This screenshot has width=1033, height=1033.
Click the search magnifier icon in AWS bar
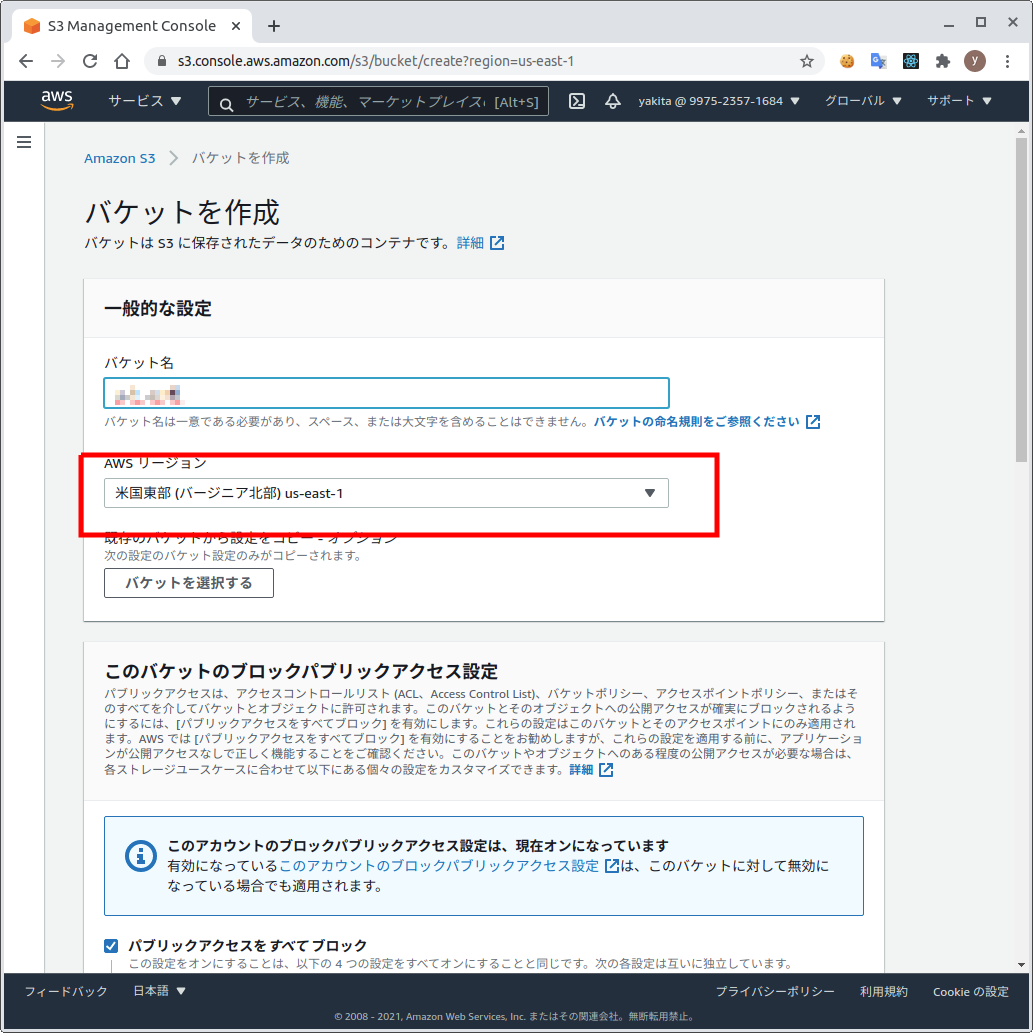pos(226,104)
